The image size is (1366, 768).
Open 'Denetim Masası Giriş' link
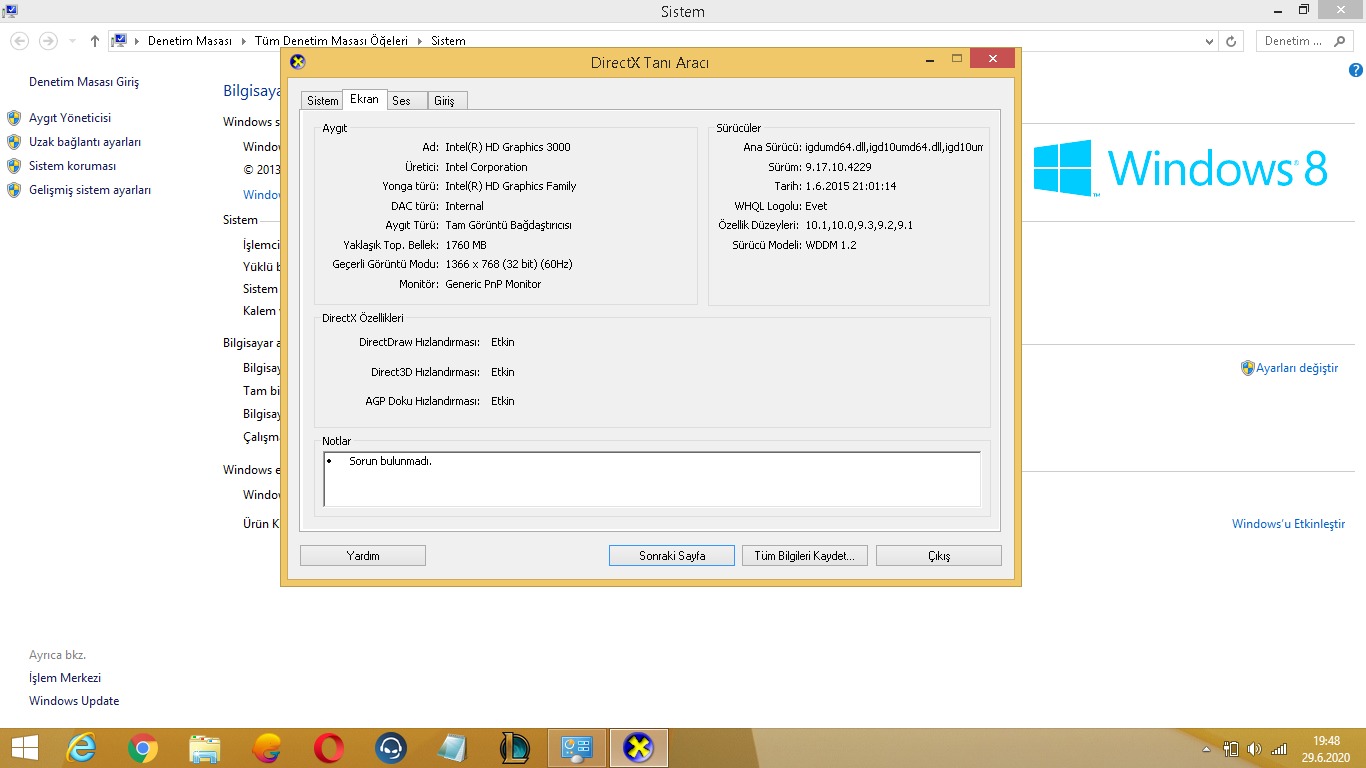coord(84,82)
